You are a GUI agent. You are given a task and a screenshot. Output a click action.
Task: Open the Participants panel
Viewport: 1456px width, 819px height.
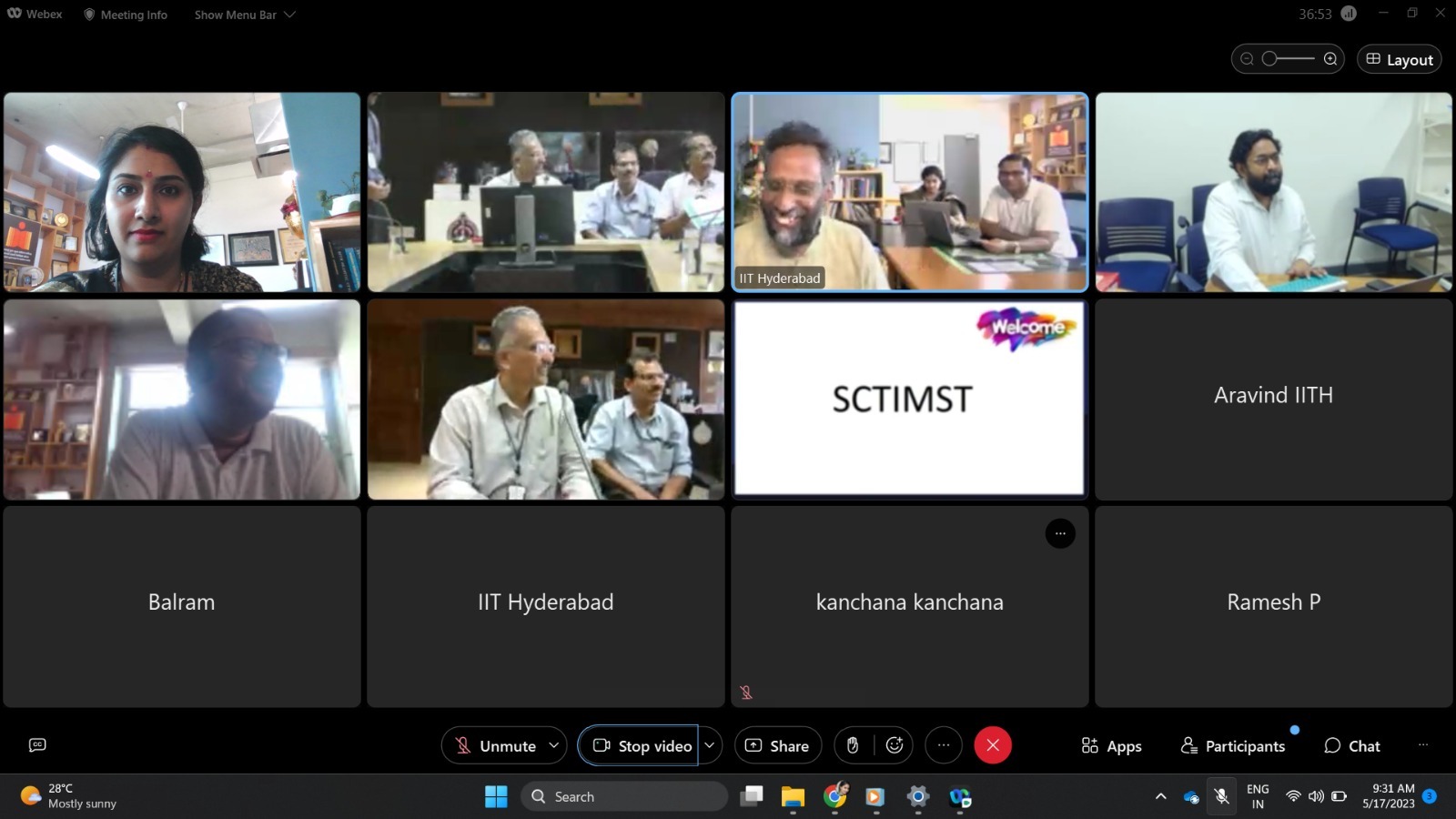click(x=1233, y=746)
